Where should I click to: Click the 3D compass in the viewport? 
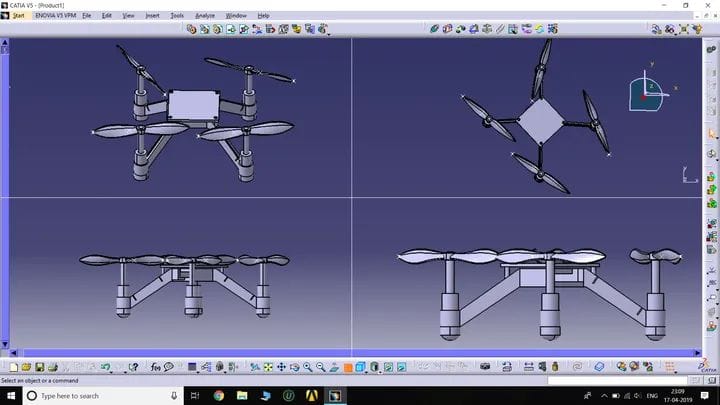(x=642, y=92)
